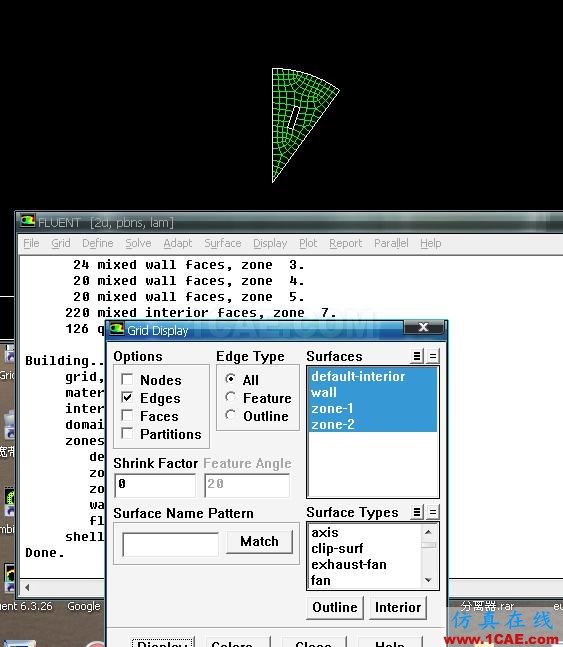Select all Surfaces list icon
Image resolution: width=563 pixels, height=647 pixels.
(417, 356)
